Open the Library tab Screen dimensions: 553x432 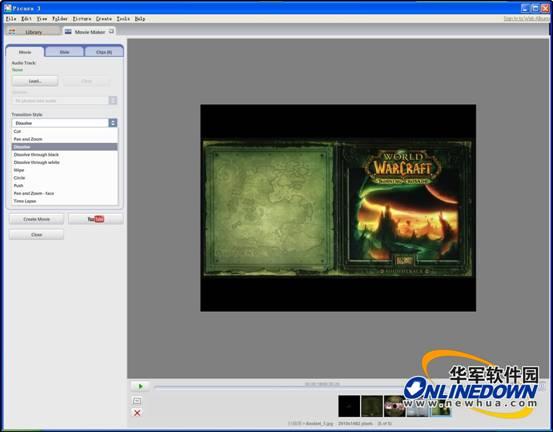pos(34,31)
